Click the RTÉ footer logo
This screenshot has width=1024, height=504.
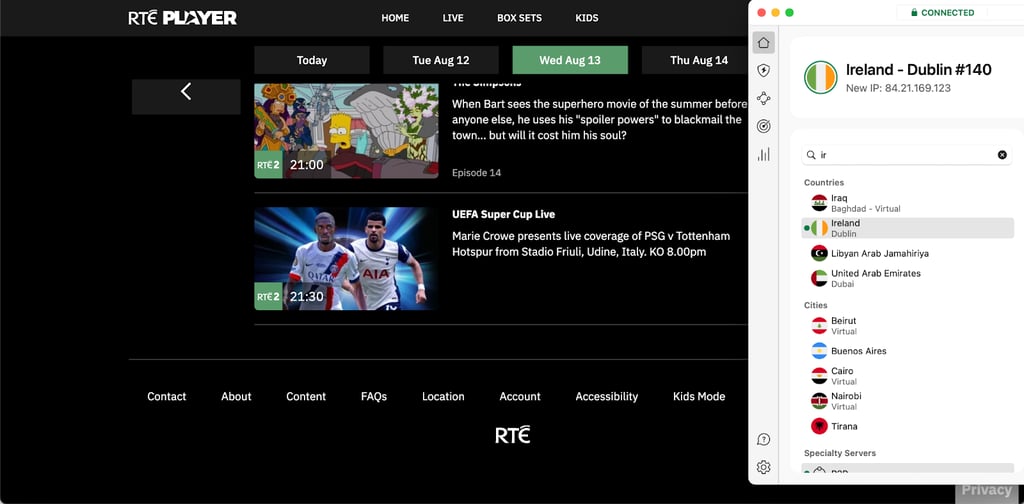[x=513, y=435]
